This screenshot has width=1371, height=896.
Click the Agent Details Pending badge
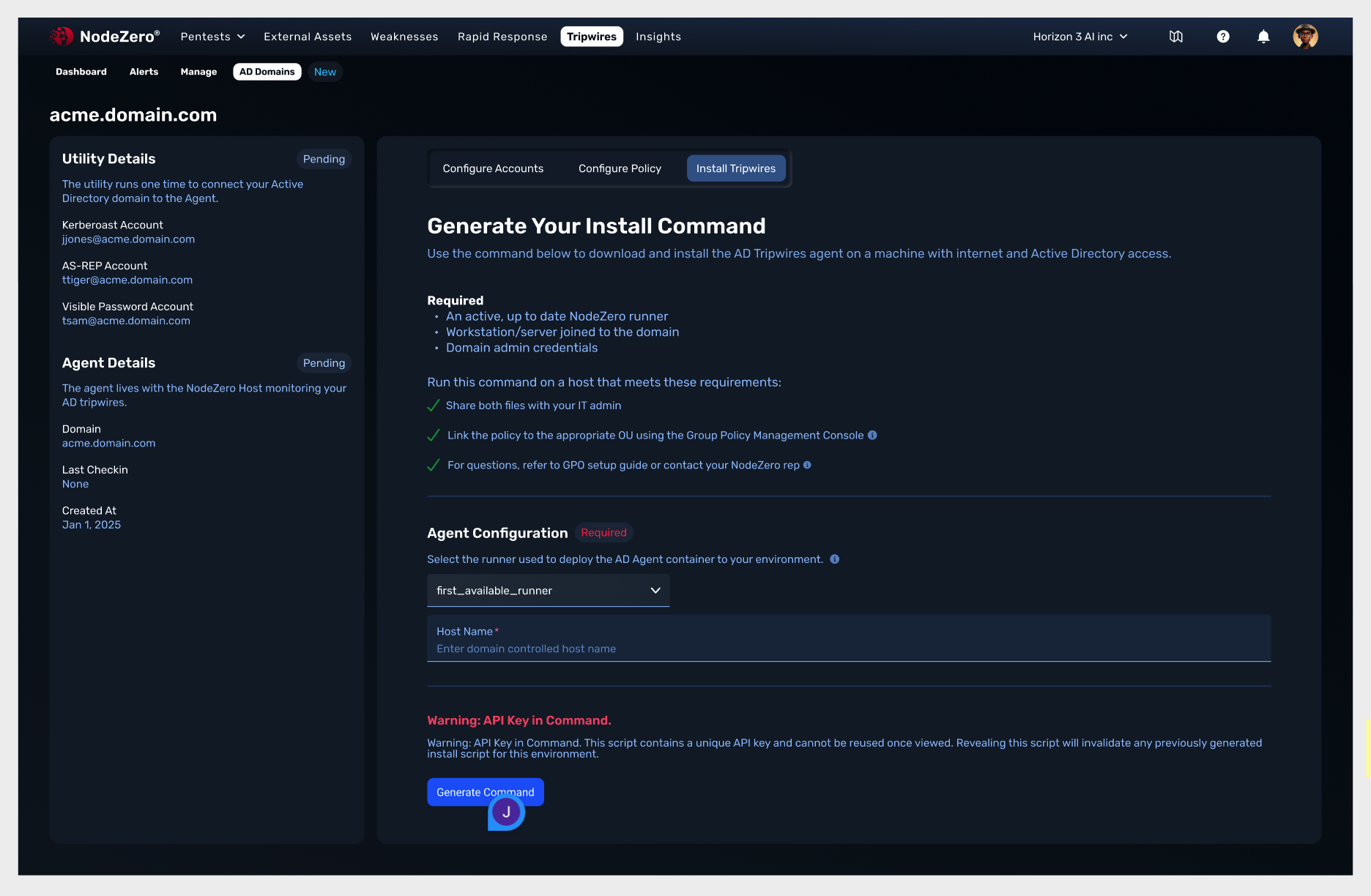(x=324, y=363)
